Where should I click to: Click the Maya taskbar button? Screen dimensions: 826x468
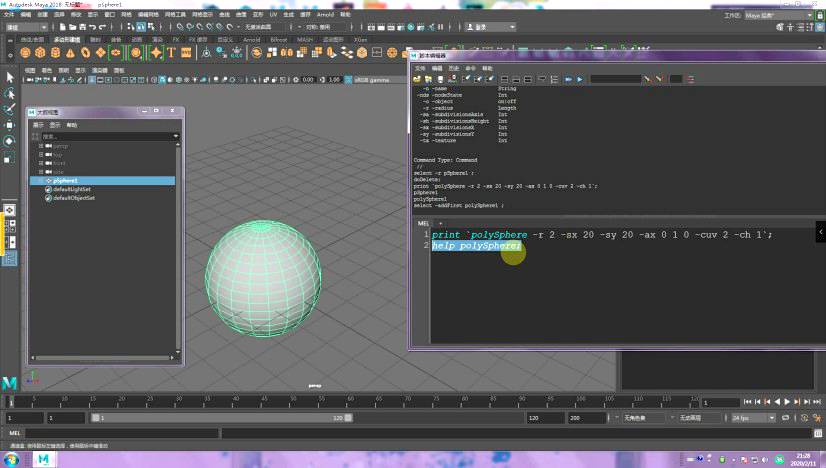click(43, 460)
